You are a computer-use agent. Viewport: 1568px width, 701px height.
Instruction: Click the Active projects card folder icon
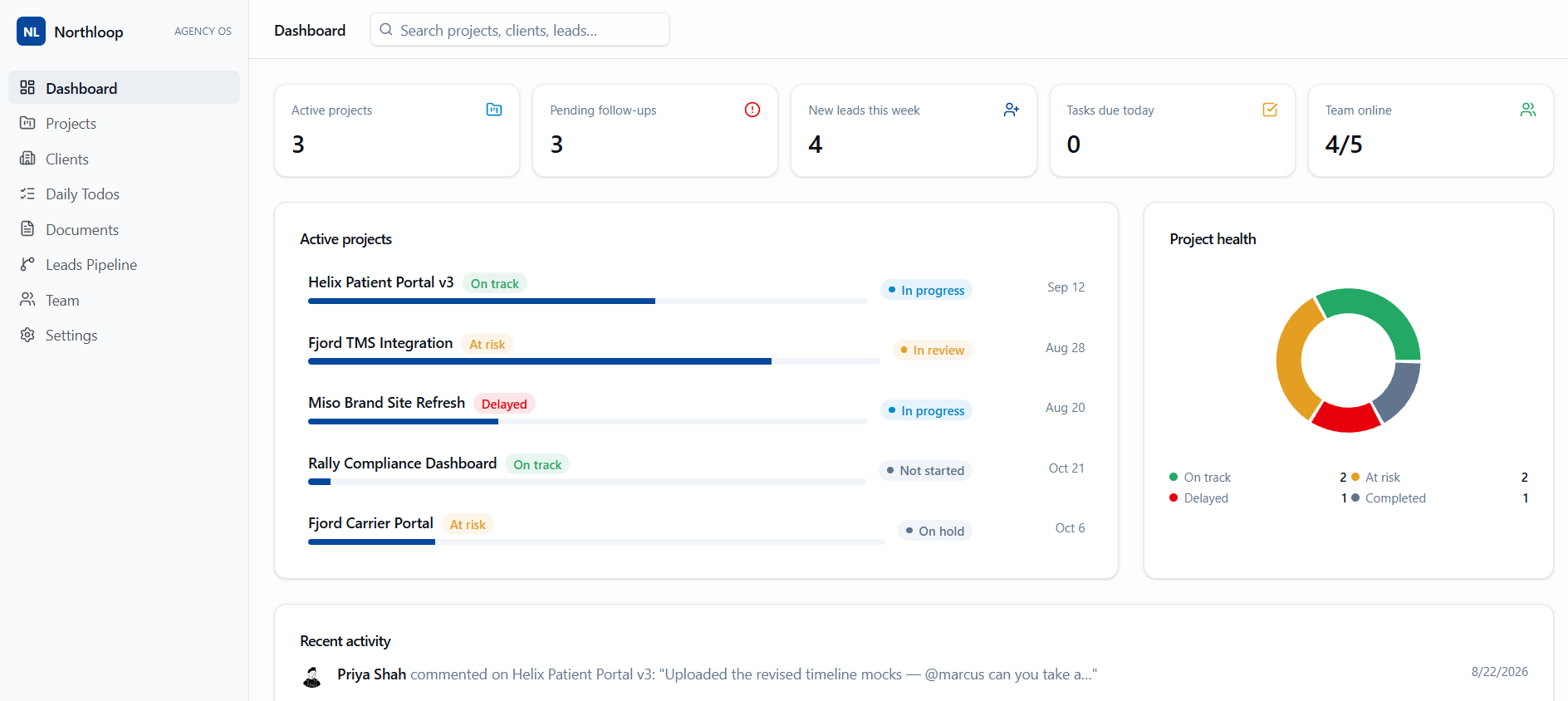[494, 110]
